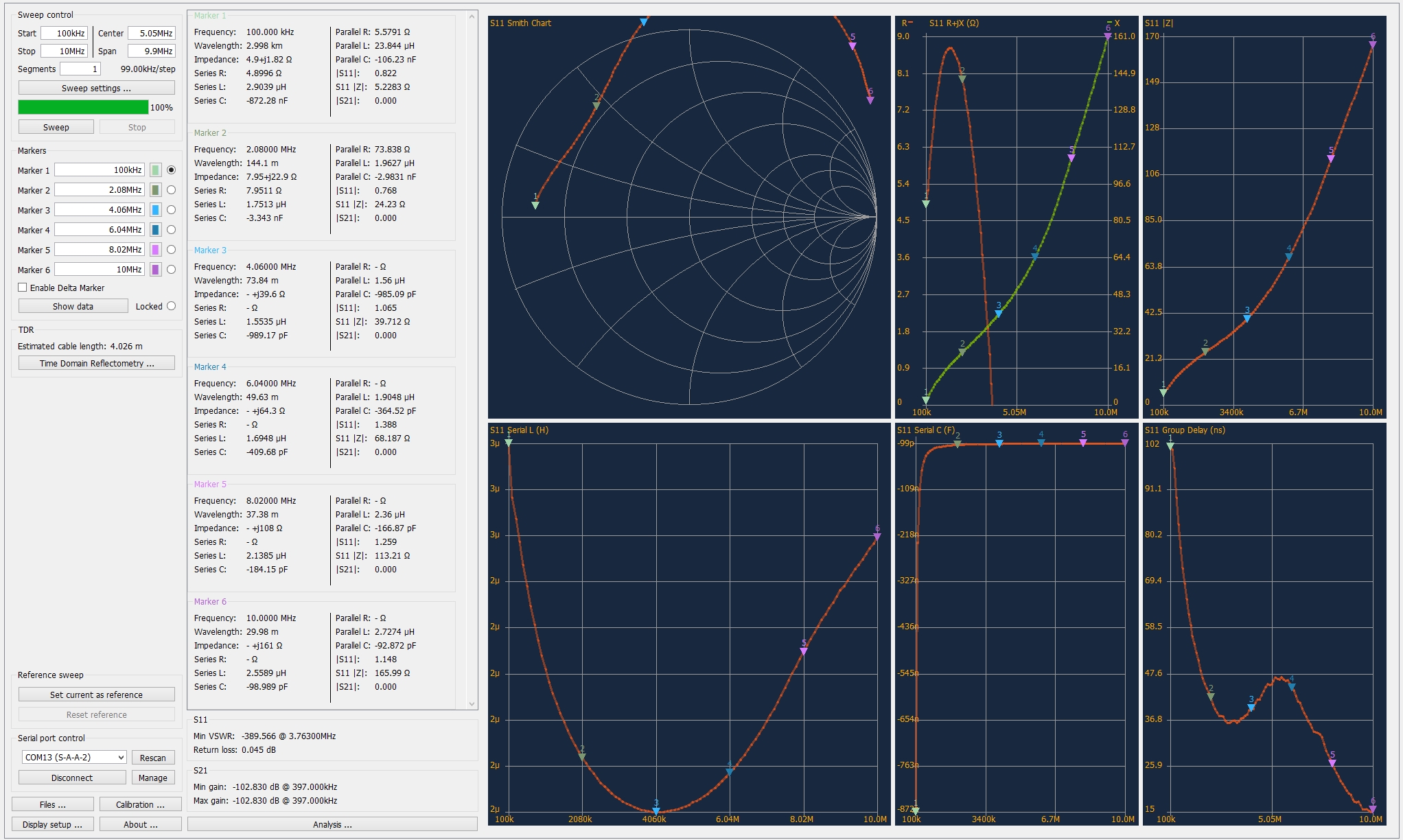1403x840 pixels.
Task: Click Min VSWR value text
Action: [289, 736]
